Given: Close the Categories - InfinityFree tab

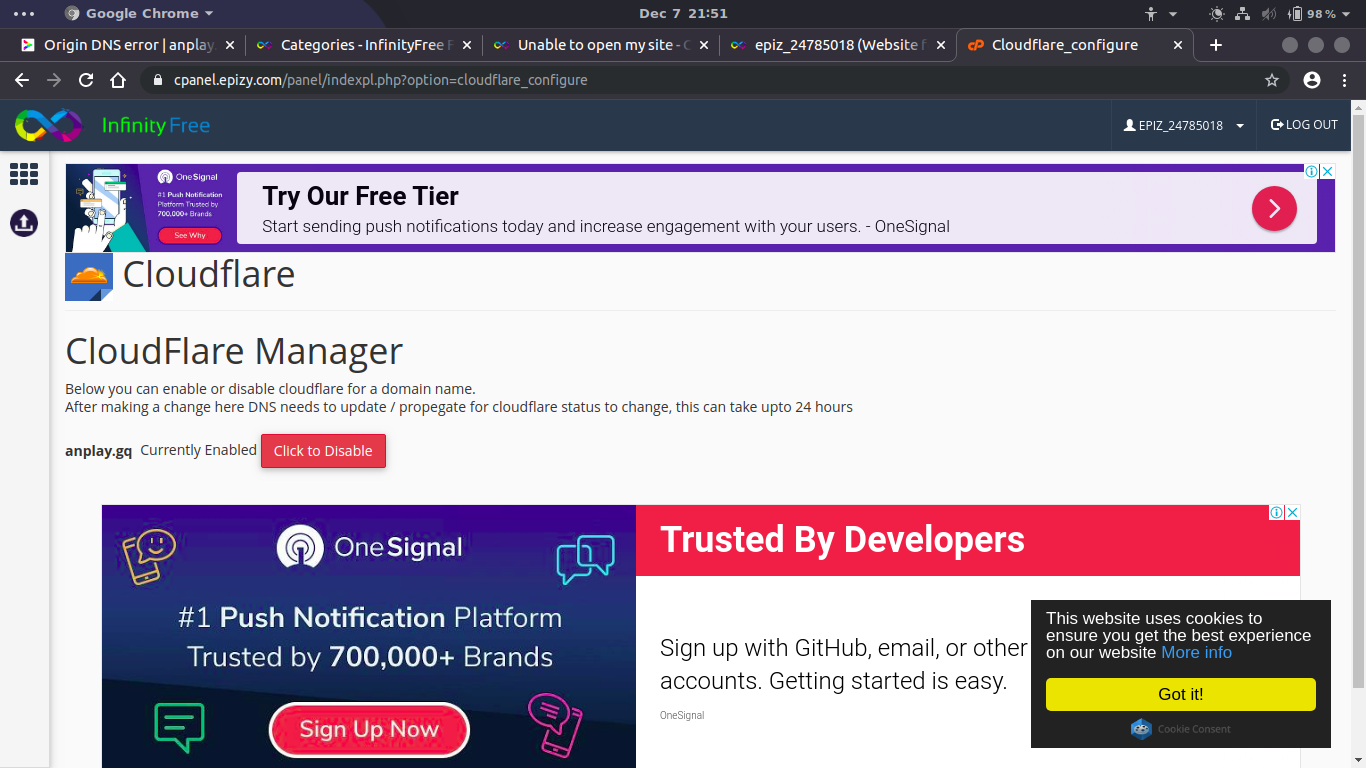Looking at the screenshot, I should 466,45.
